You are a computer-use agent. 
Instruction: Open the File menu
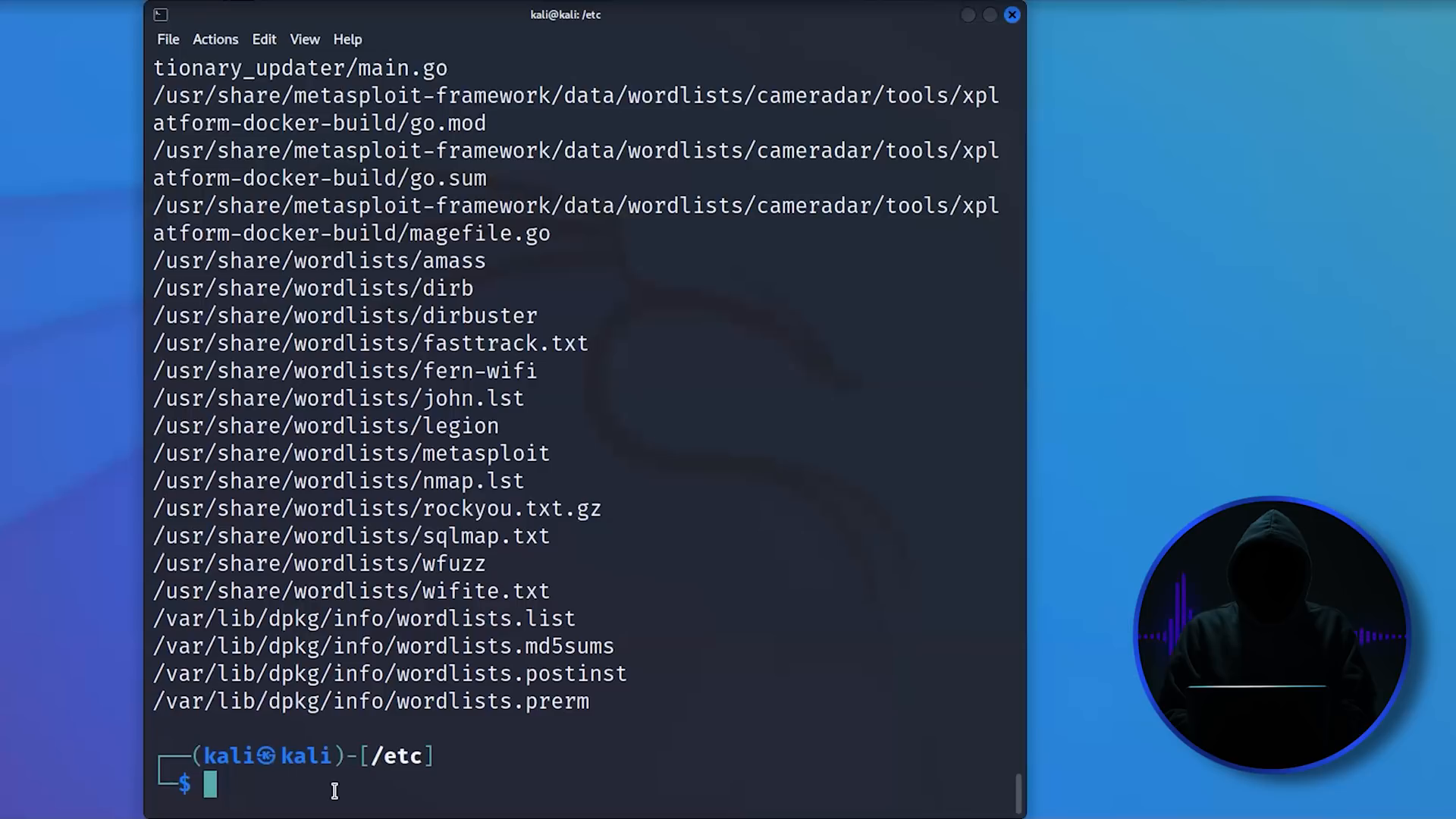point(168,39)
